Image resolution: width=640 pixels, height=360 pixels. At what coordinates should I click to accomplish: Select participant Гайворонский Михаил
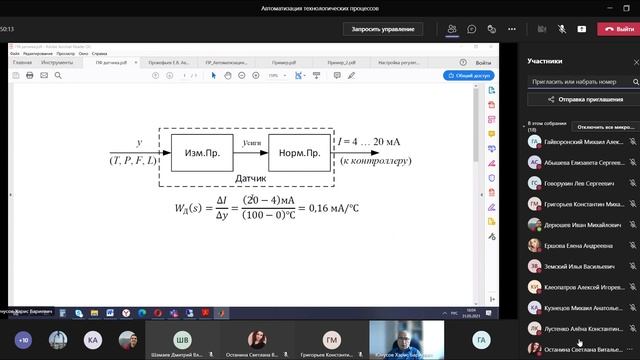click(583, 142)
